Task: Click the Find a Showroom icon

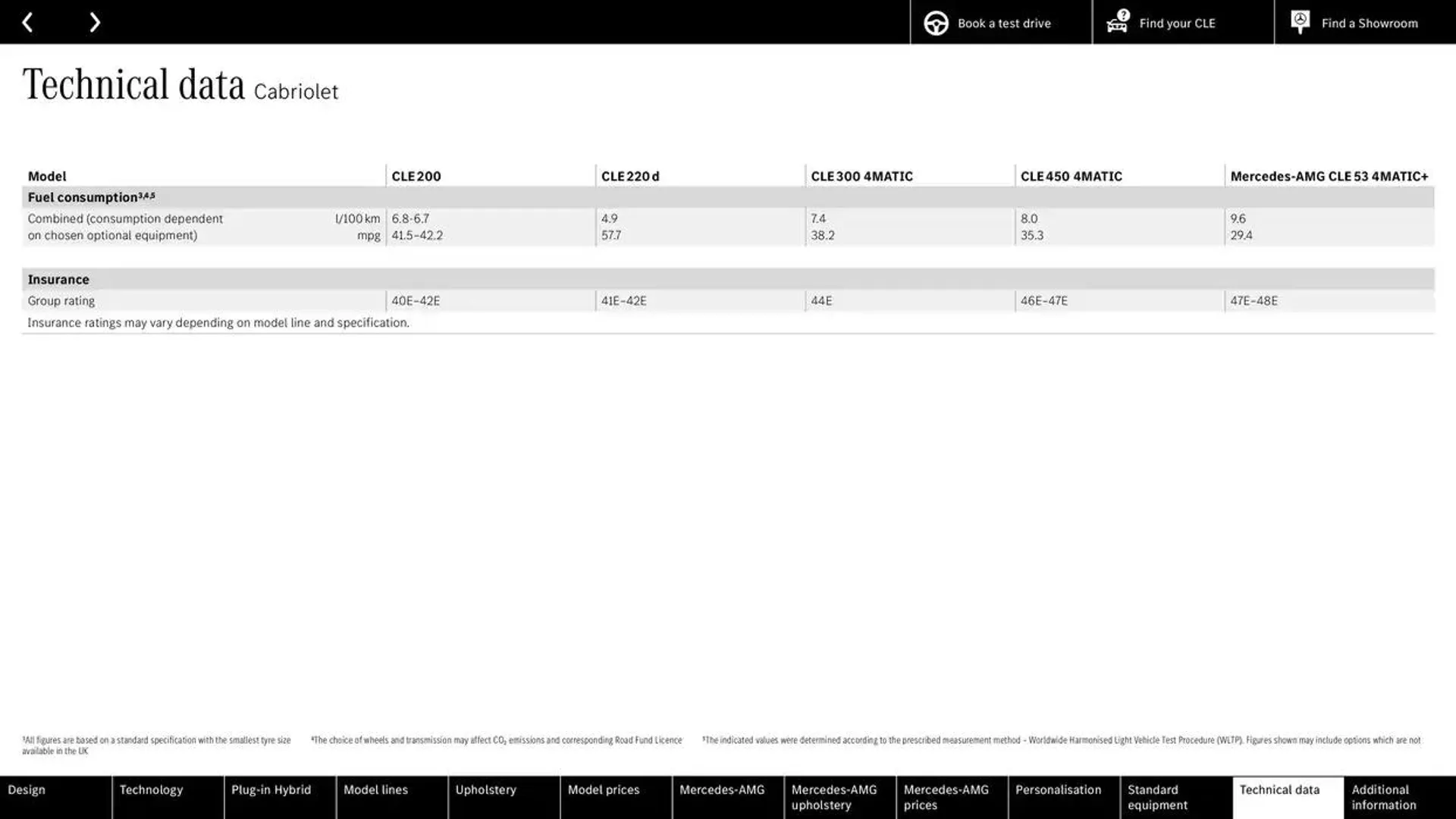Action: [x=1299, y=22]
